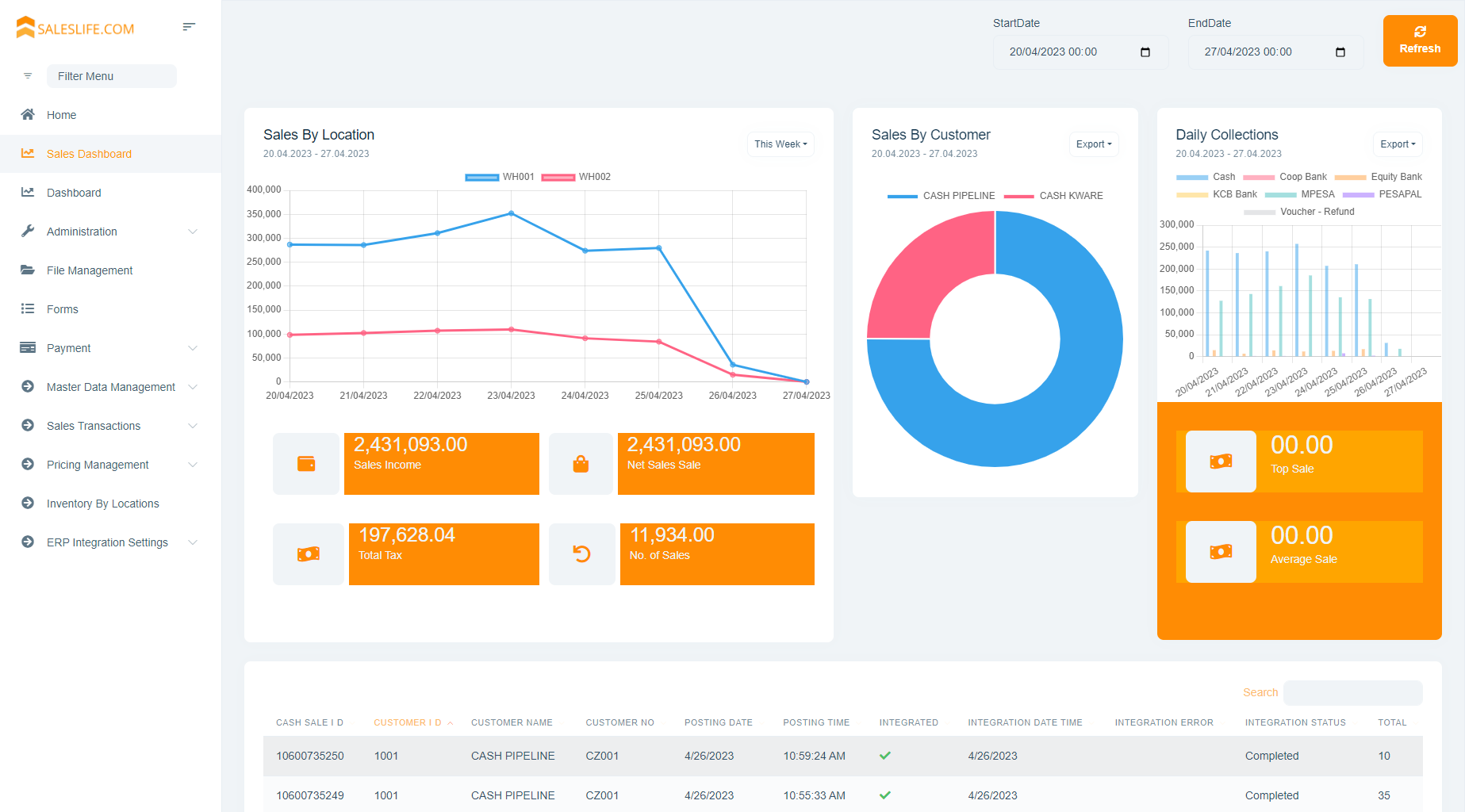Expand the Administration submenu chevron

pos(193,232)
